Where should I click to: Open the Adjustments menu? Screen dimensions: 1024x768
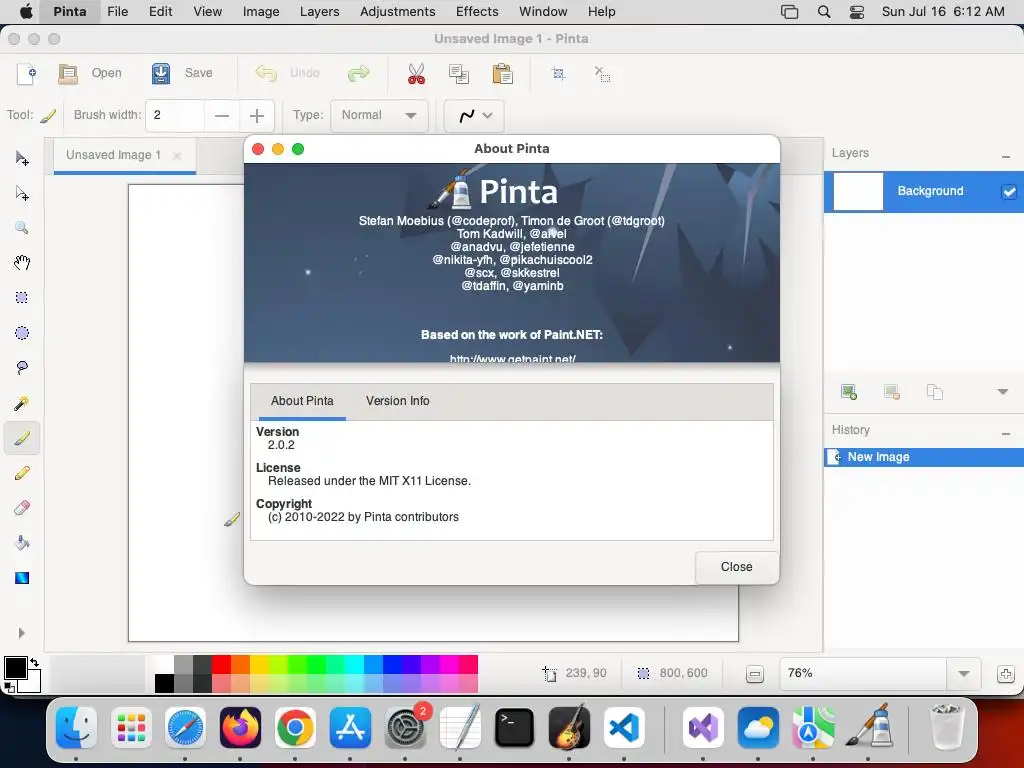(397, 12)
